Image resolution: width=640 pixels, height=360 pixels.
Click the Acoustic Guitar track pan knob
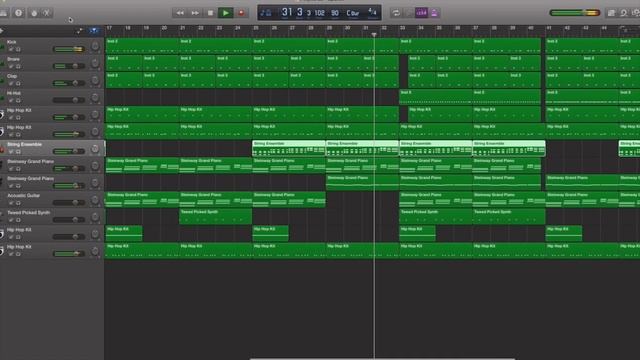(x=95, y=200)
